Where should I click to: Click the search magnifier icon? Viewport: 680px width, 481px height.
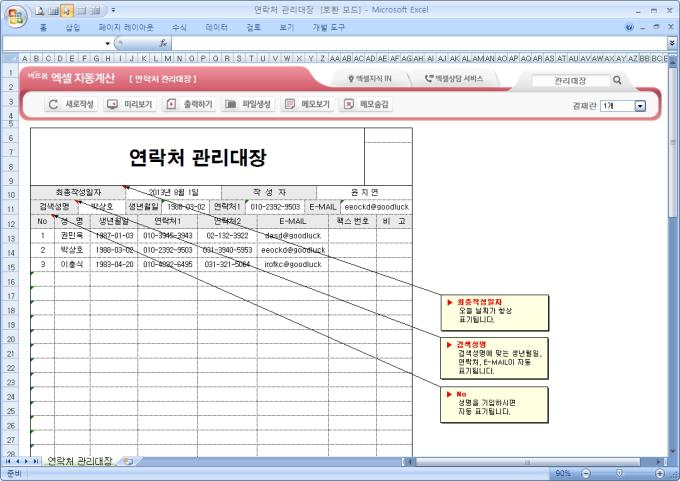pos(617,80)
